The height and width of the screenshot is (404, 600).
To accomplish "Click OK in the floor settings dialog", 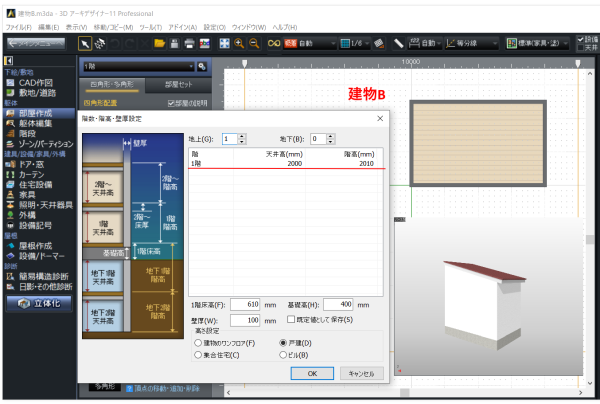I will pyautogui.click(x=313, y=373).
